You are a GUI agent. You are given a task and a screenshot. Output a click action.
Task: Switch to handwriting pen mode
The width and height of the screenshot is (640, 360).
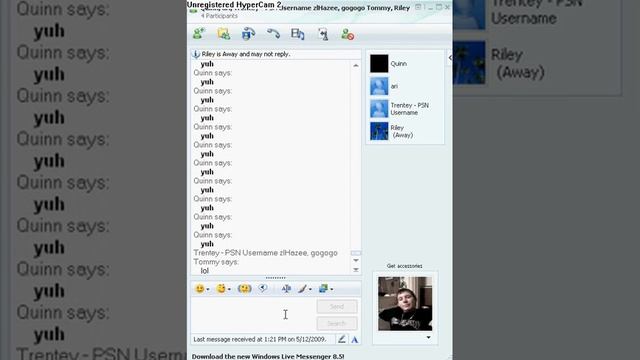point(342,339)
